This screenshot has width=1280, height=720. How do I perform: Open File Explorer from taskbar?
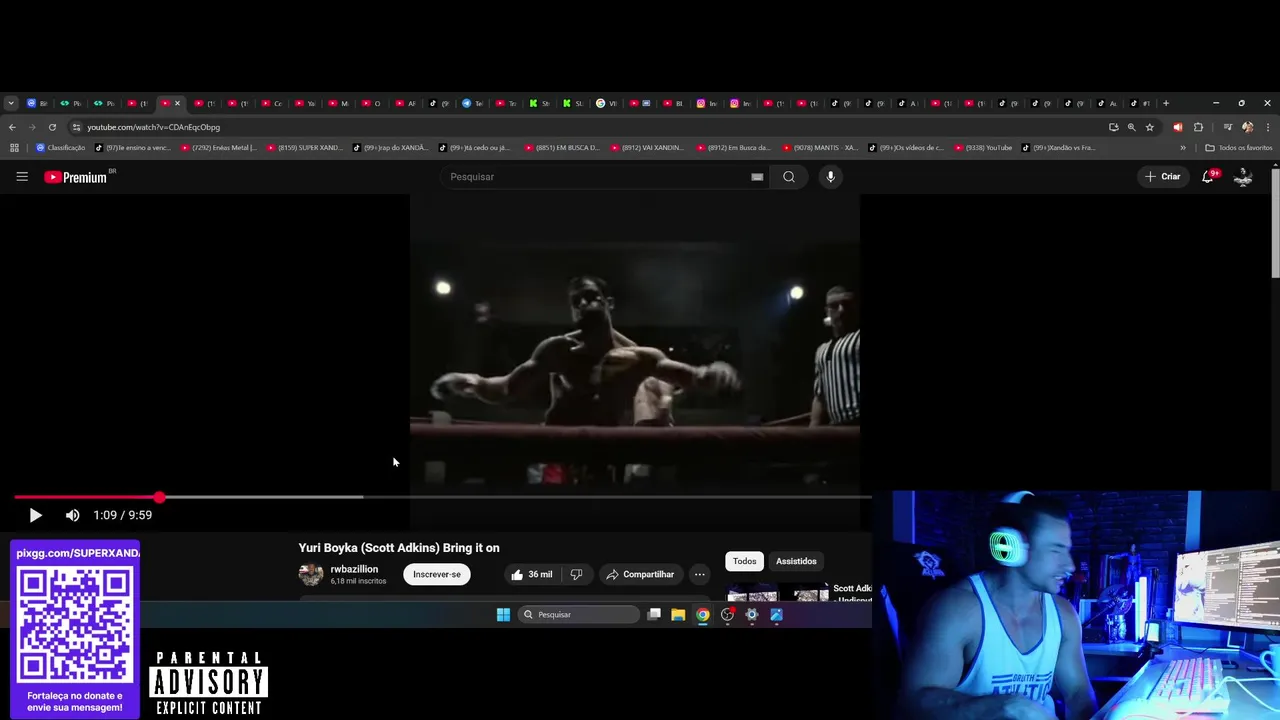click(678, 615)
